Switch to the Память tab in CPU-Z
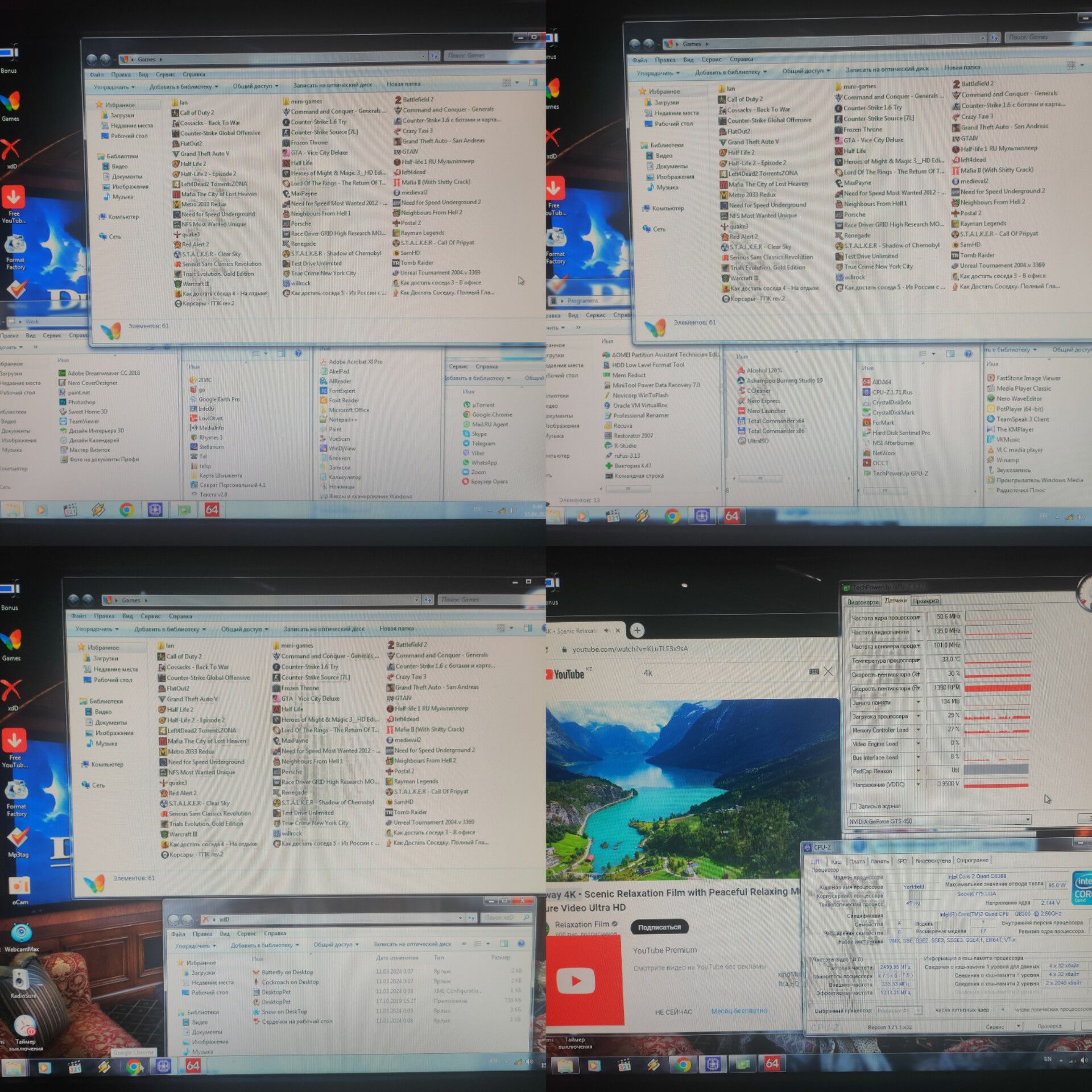Screen dimensions: 1092x1092 pyautogui.click(x=879, y=861)
